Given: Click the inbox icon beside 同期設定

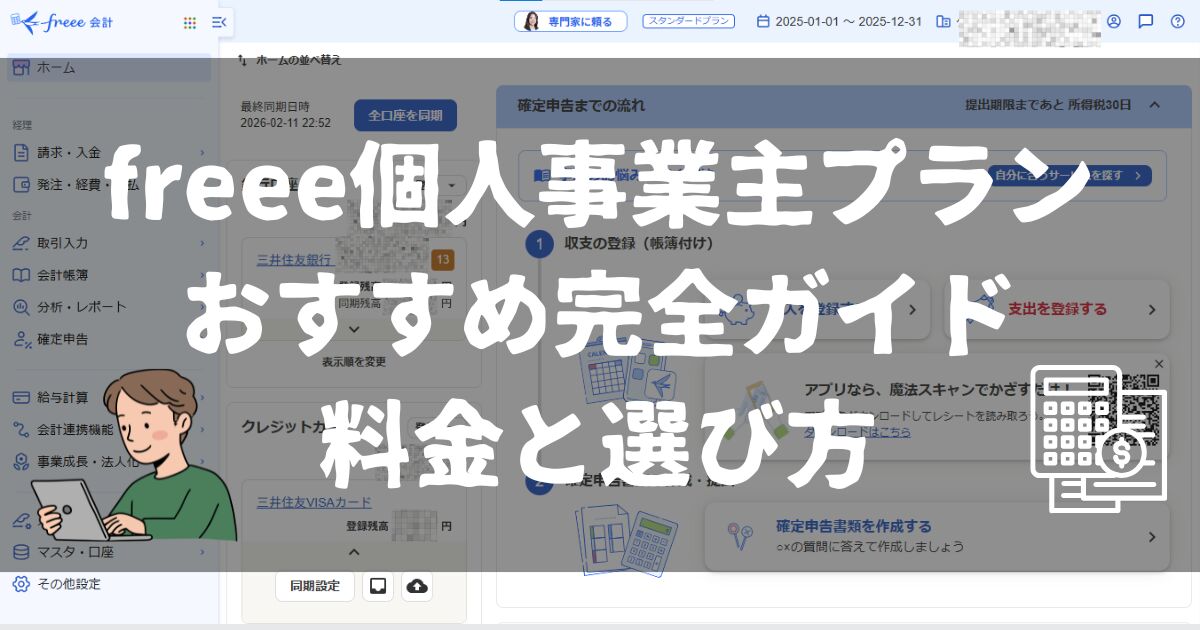Looking at the screenshot, I should point(378,586).
